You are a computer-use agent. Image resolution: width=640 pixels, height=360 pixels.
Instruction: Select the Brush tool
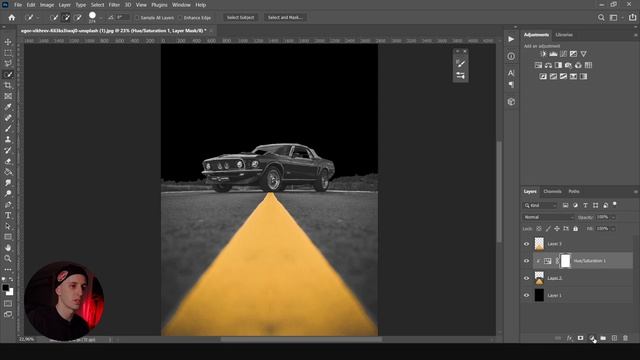8,129
